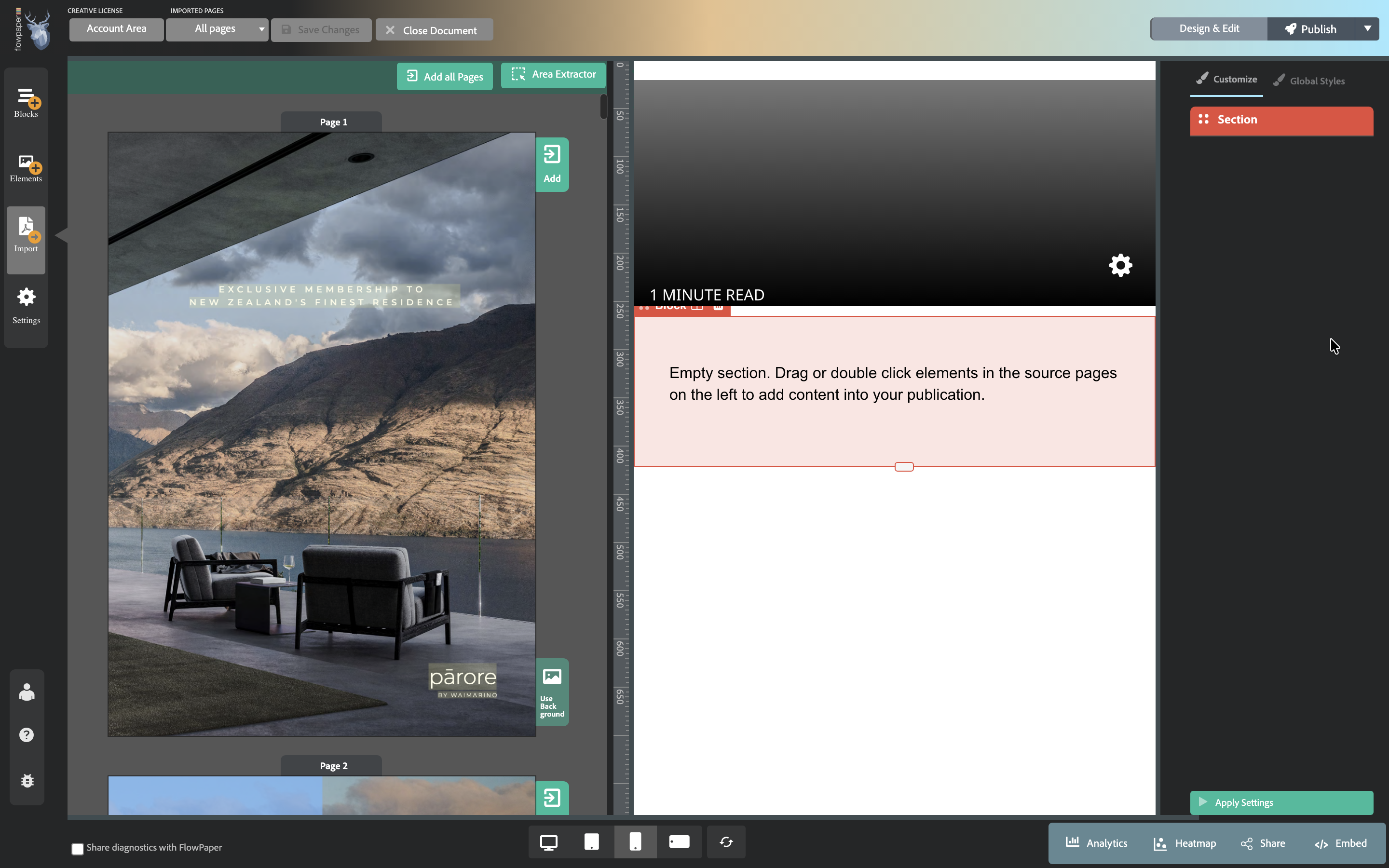Image resolution: width=1389 pixels, height=868 pixels.
Task: Click the cover section gear icon
Action: 1120,265
